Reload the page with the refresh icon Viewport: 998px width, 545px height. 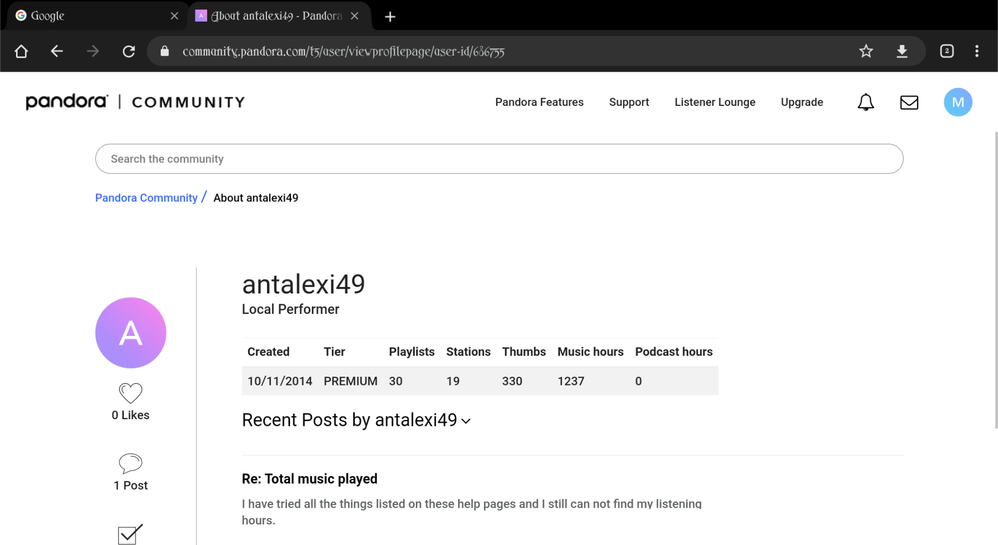(129, 51)
